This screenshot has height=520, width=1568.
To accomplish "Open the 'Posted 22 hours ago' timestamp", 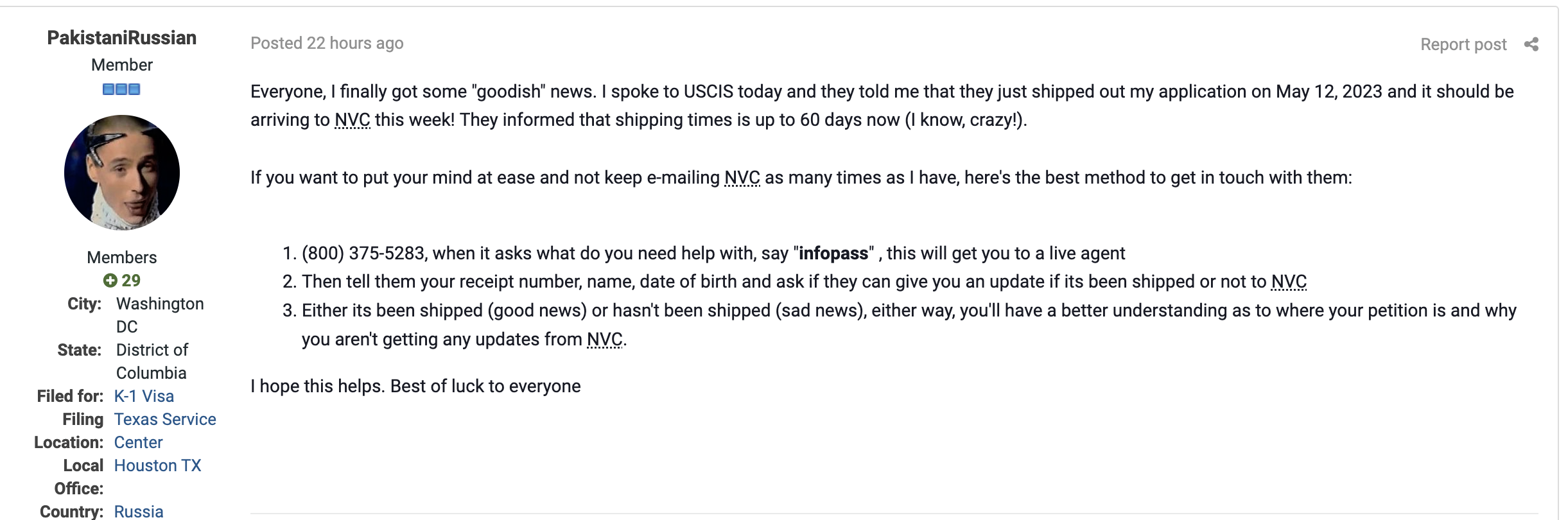I will 327,43.
